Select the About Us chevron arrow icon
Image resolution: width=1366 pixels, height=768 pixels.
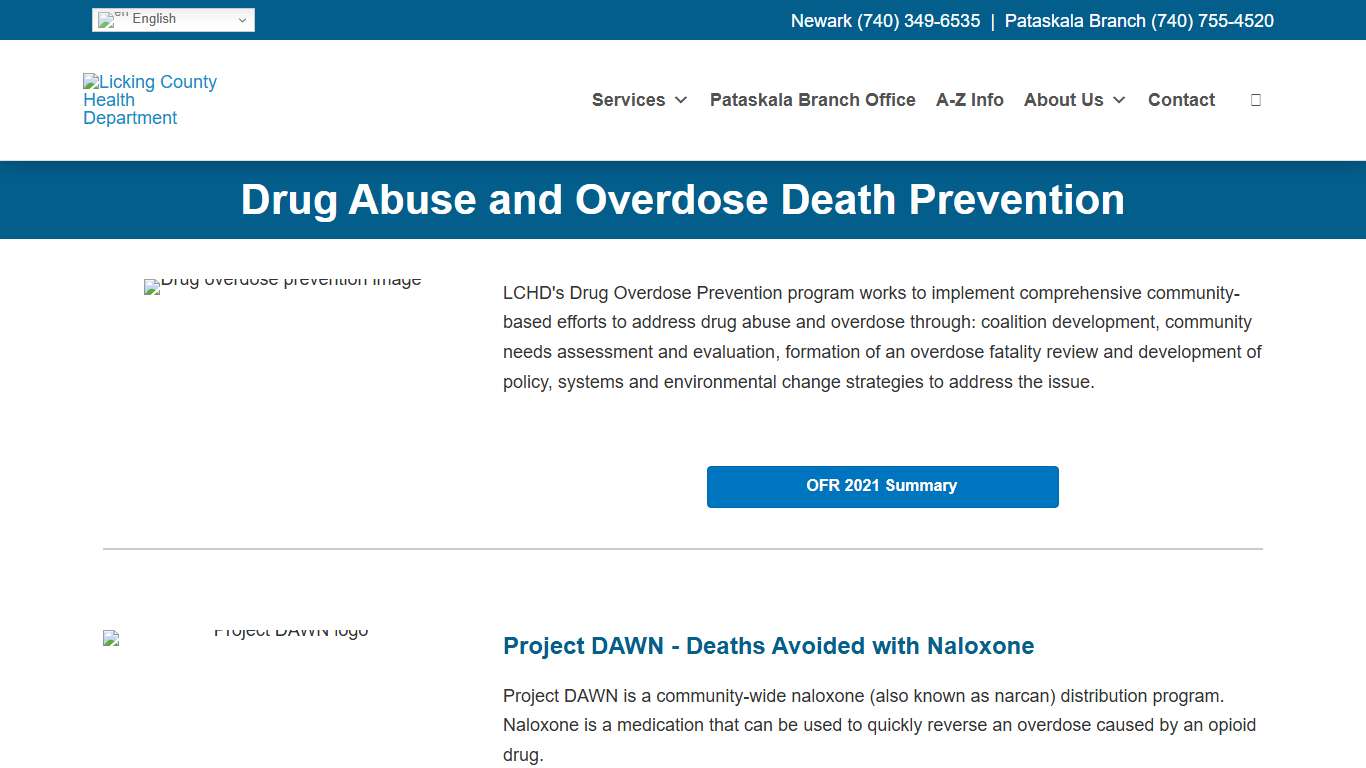point(1119,100)
